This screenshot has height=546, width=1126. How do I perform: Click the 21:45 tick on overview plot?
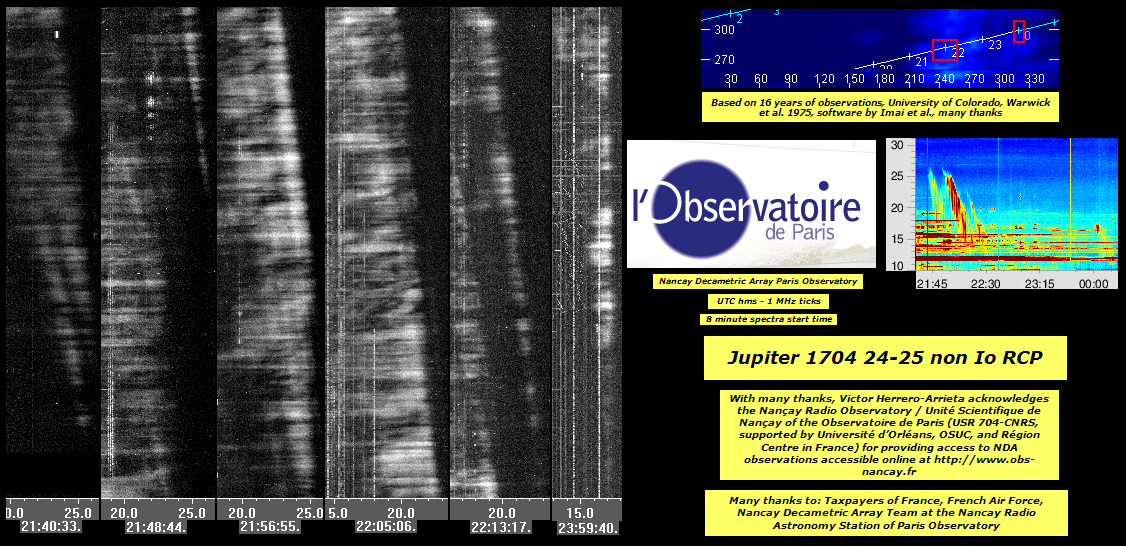pyautogui.click(x=931, y=284)
